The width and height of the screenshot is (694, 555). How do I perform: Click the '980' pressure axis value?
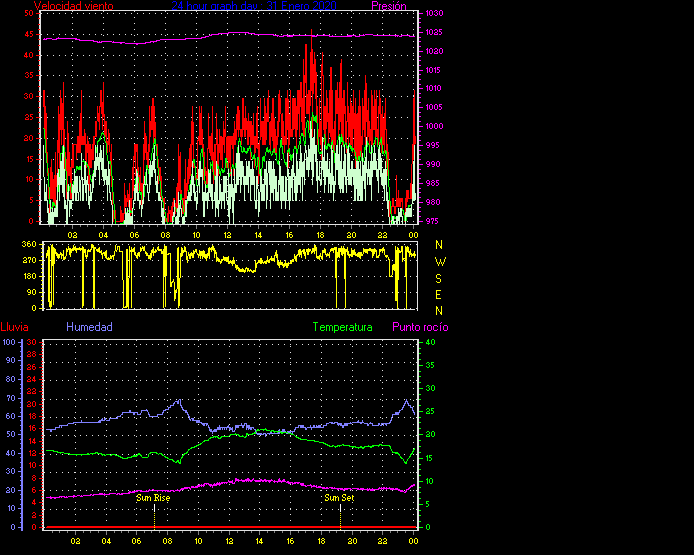pyautogui.click(x=432, y=202)
